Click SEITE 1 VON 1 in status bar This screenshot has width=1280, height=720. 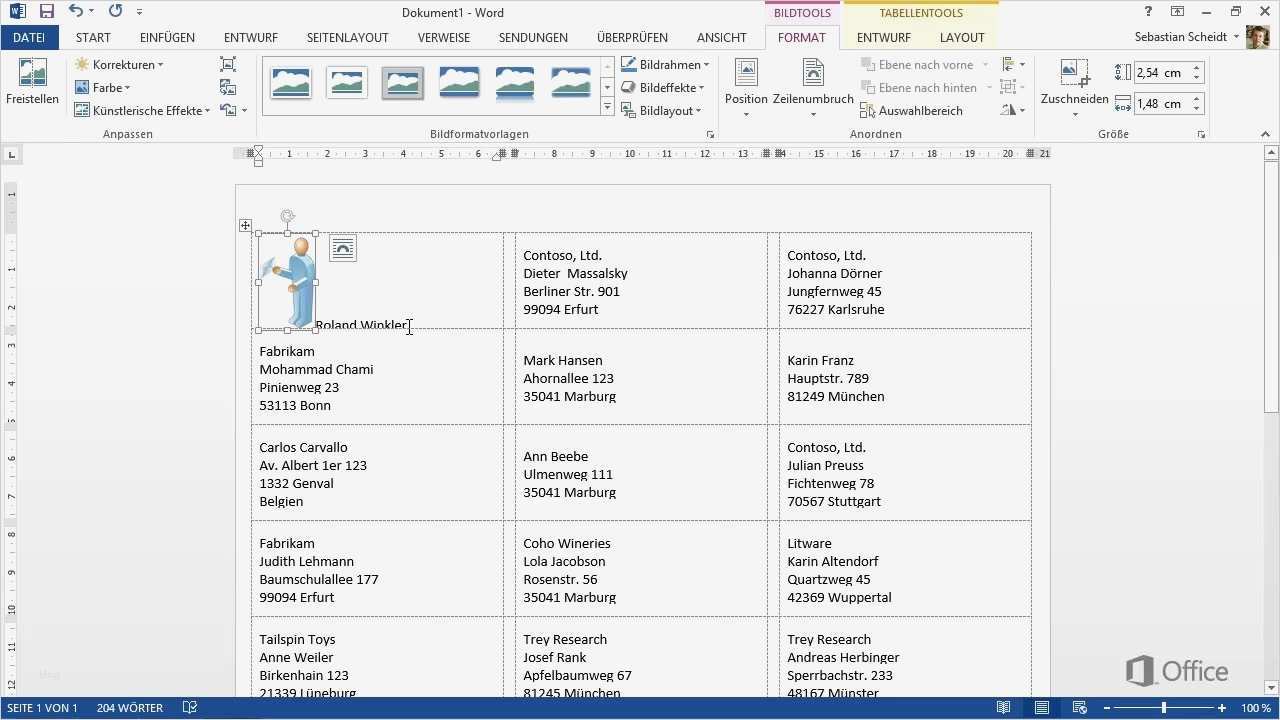(42, 707)
